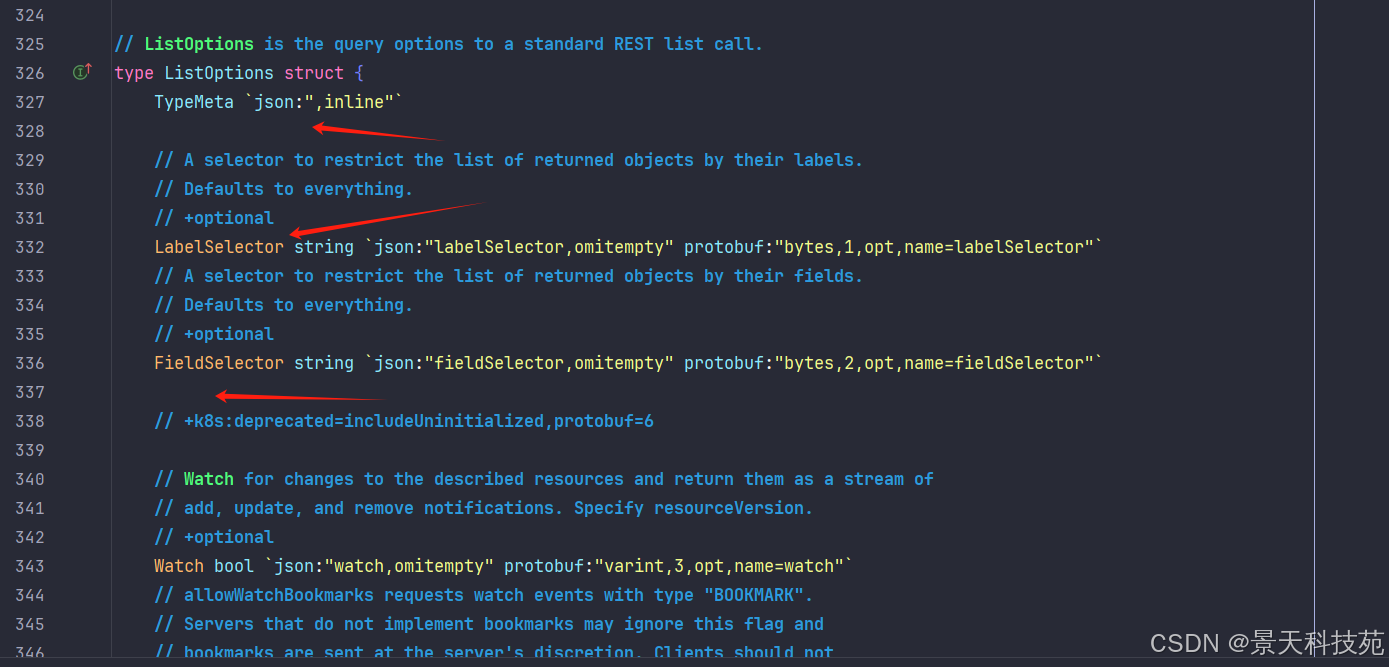Click the allowWatchBookmarks comment line
Viewport: 1389px width, 667px height.
click(483, 595)
